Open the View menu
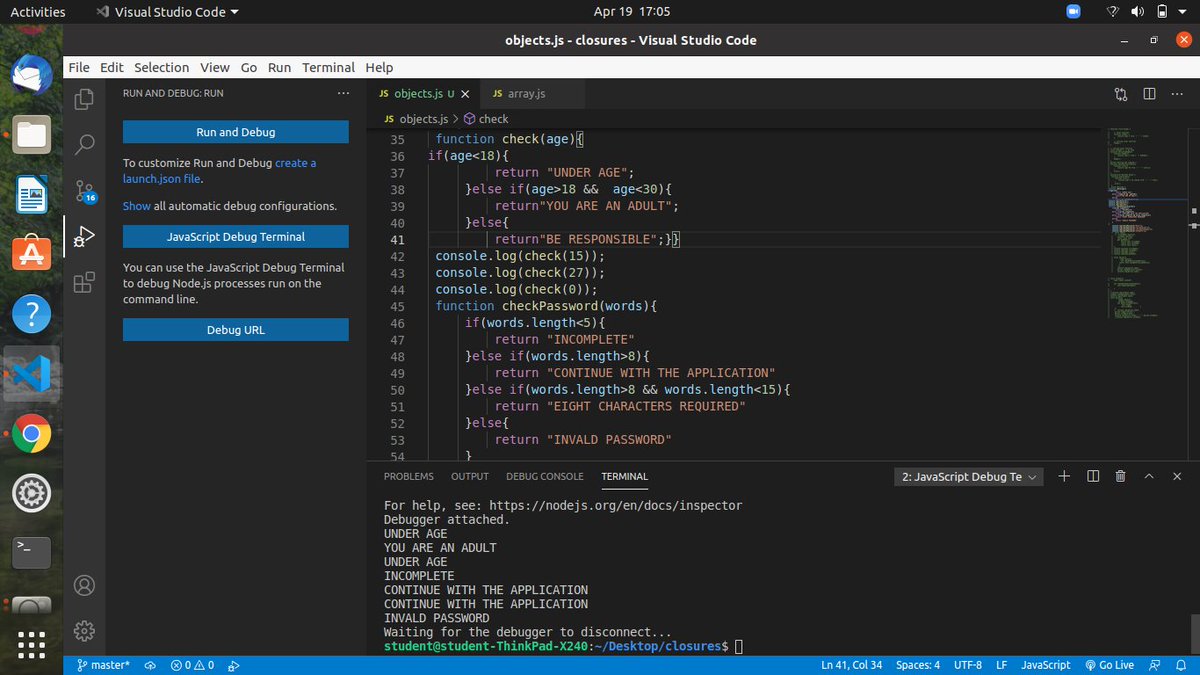The width and height of the screenshot is (1200, 675). pyautogui.click(x=214, y=67)
